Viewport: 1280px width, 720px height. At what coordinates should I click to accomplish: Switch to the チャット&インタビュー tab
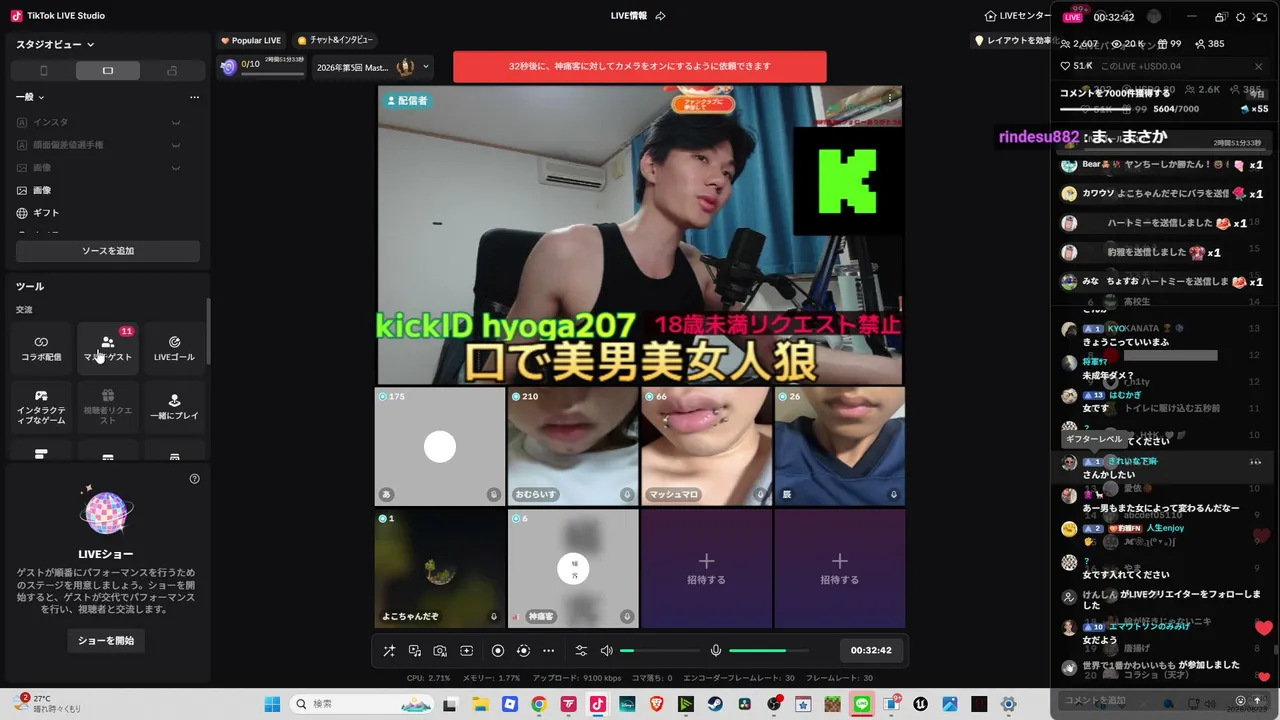[335, 40]
